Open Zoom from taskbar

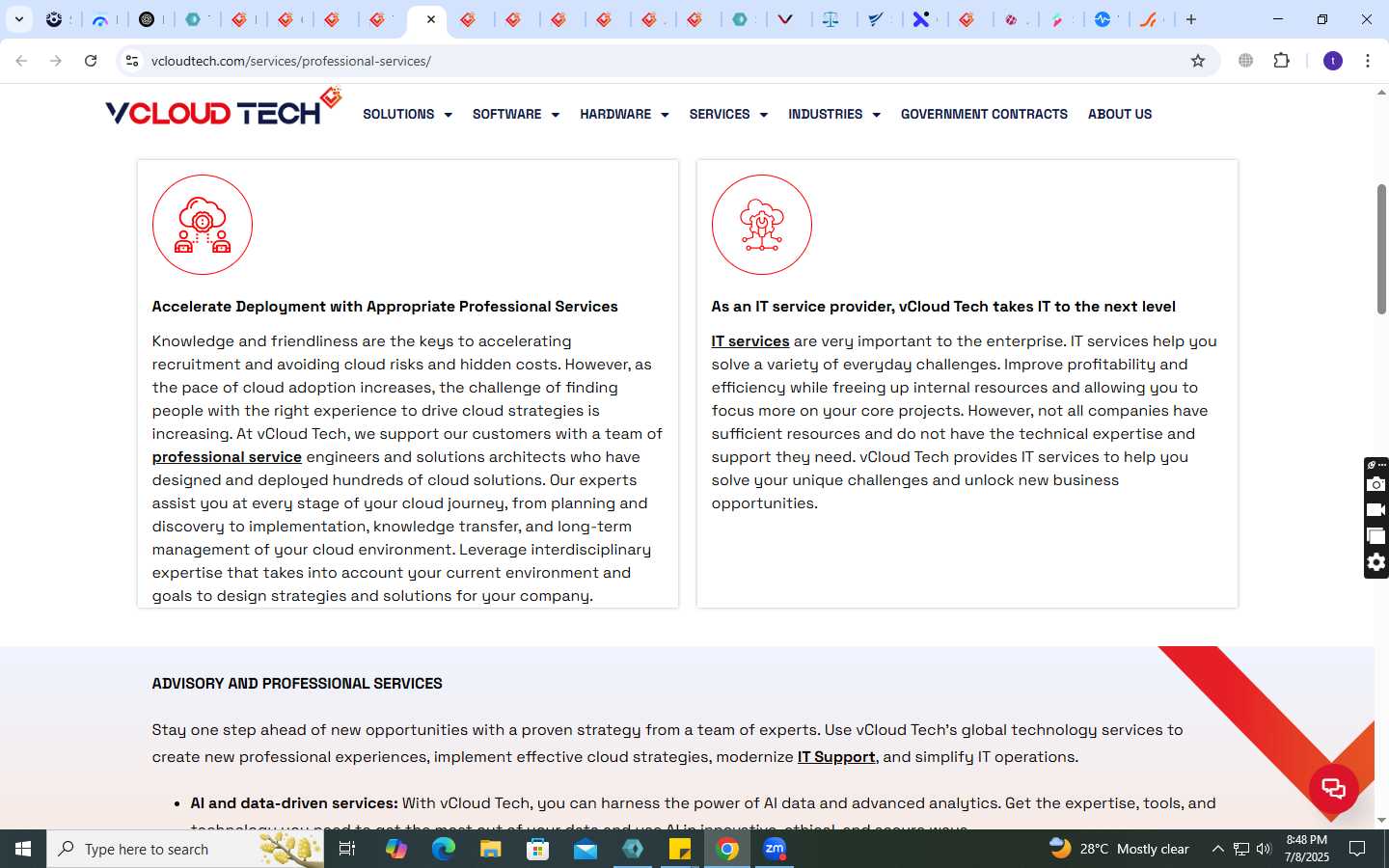(775, 849)
